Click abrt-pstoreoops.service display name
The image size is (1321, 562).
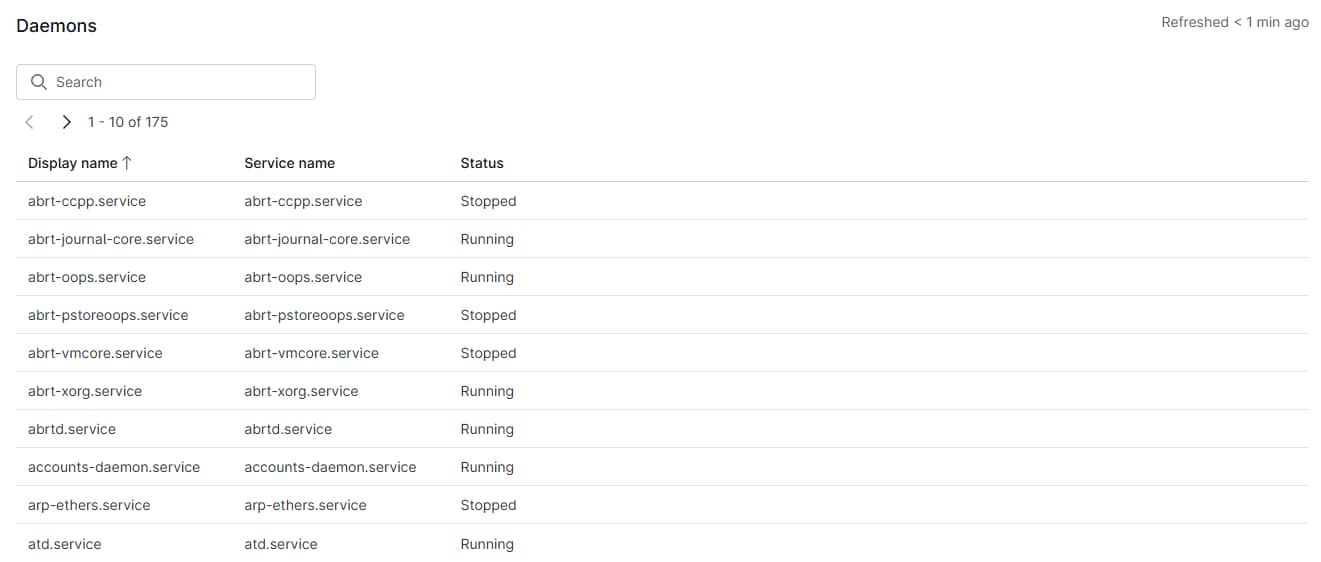point(108,315)
